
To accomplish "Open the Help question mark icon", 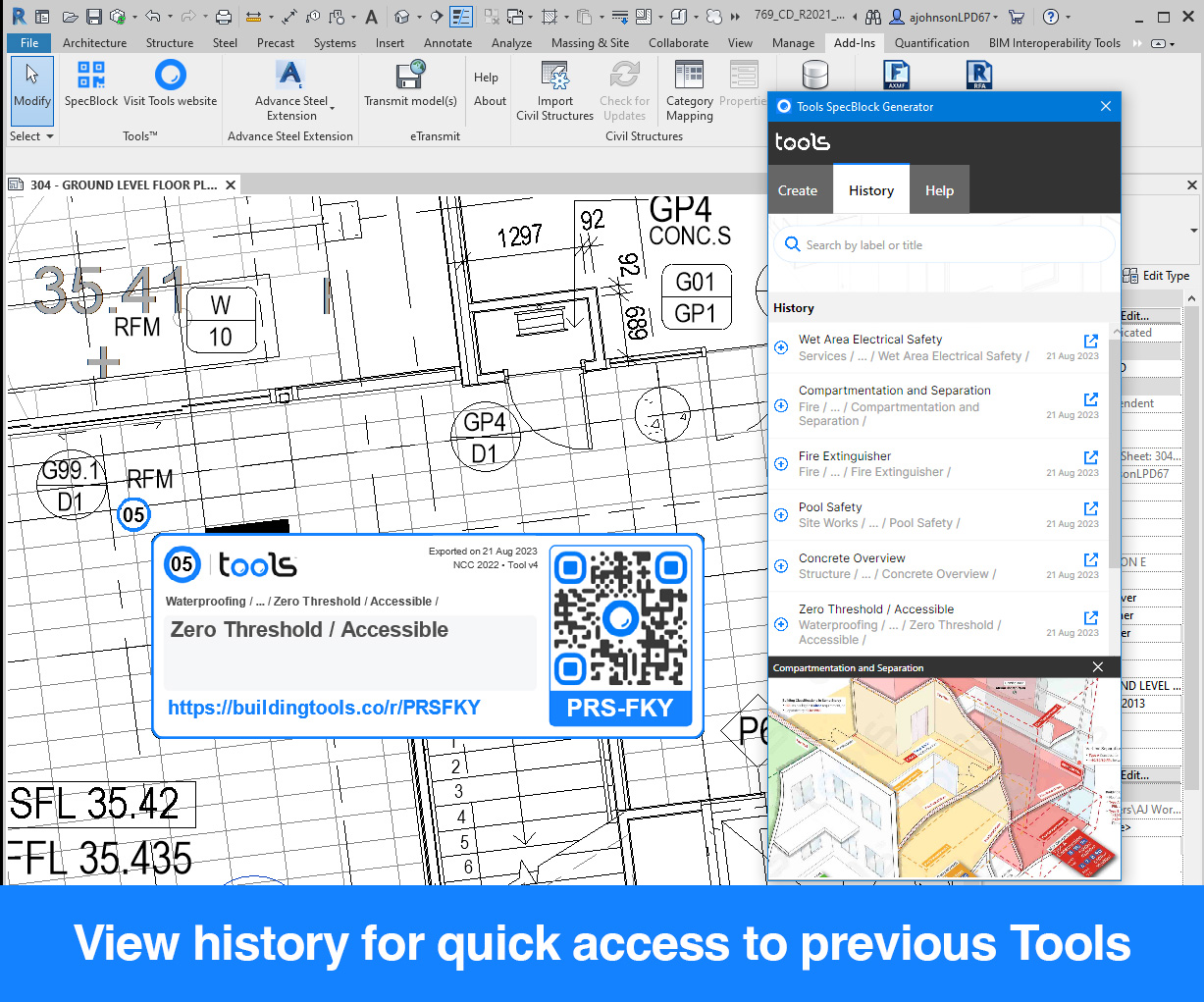I will click(x=1051, y=17).
